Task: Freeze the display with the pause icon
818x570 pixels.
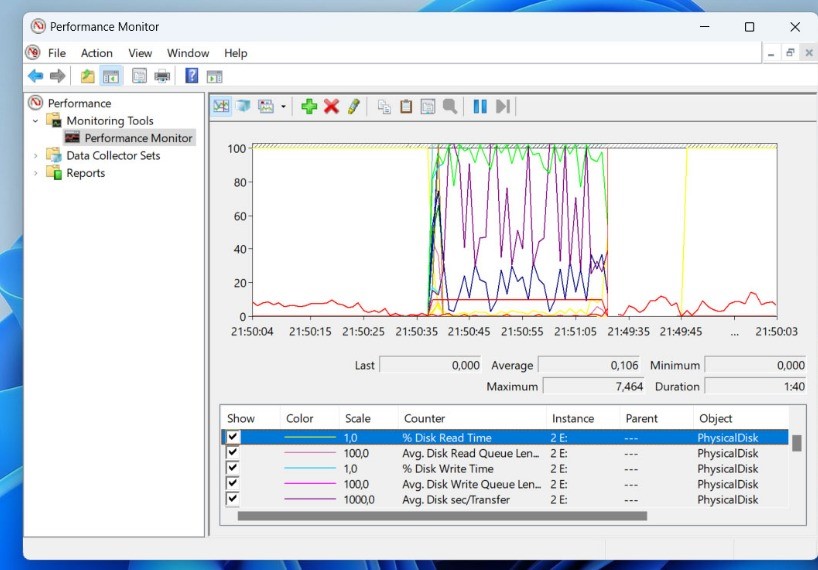Action: click(x=480, y=106)
